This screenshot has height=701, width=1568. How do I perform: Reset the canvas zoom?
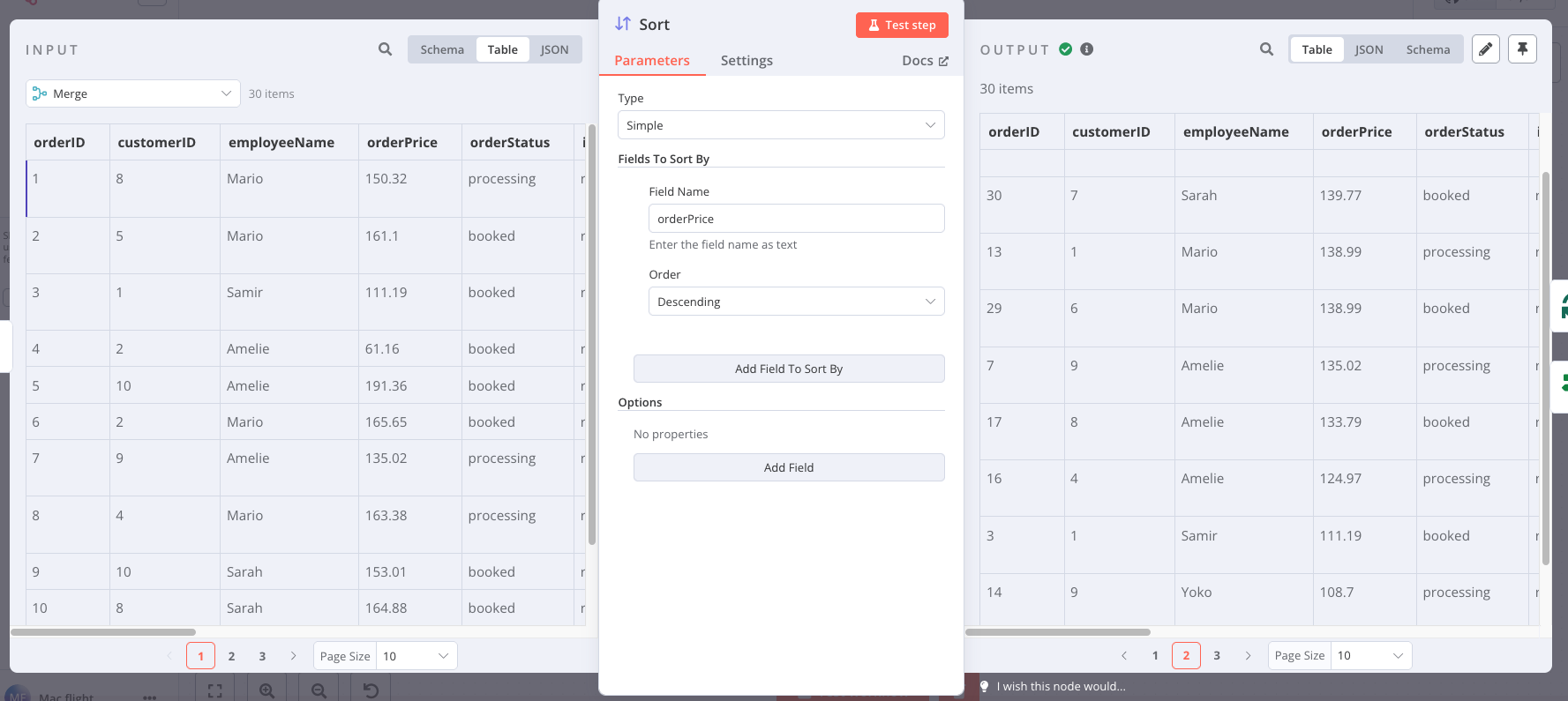371,690
